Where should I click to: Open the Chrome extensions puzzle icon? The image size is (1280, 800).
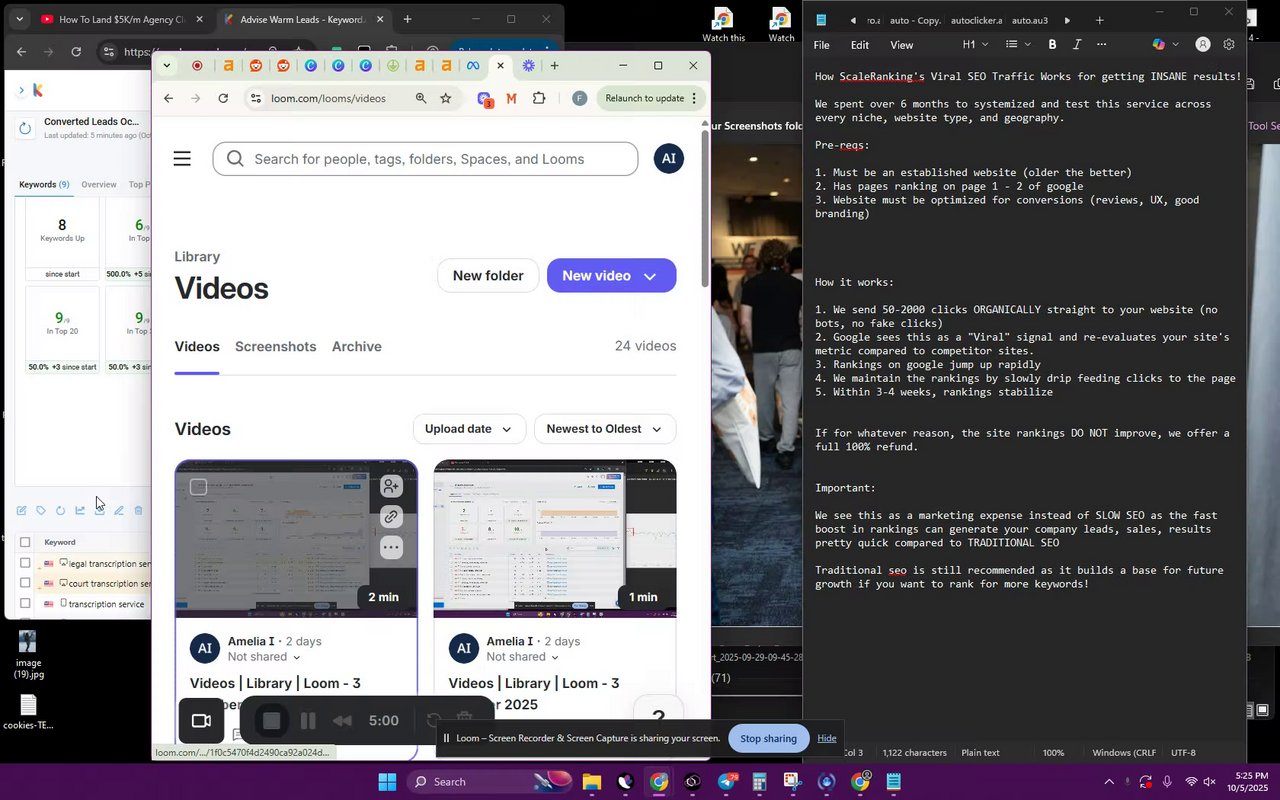click(539, 98)
